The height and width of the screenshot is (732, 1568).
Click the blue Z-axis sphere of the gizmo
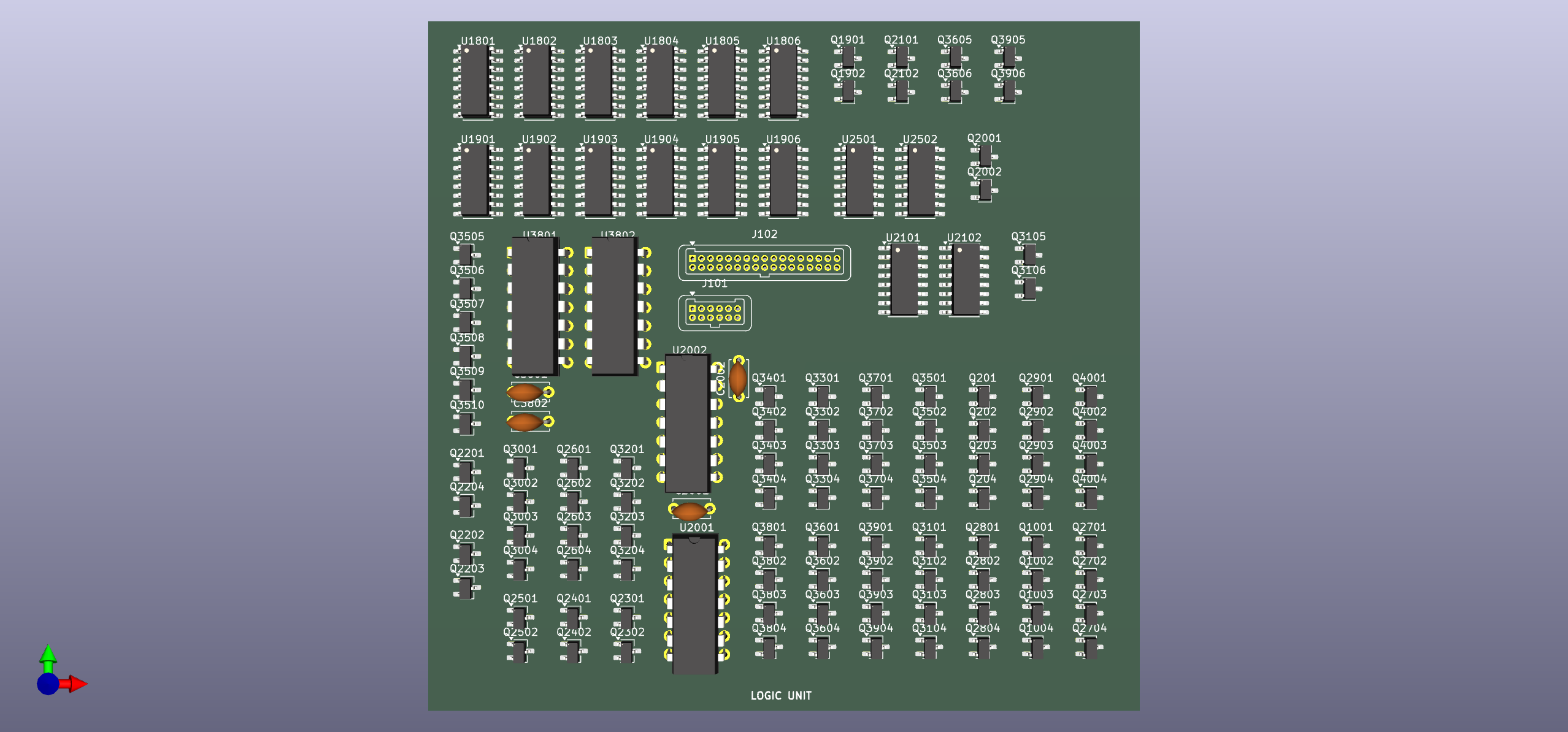pos(48,684)
